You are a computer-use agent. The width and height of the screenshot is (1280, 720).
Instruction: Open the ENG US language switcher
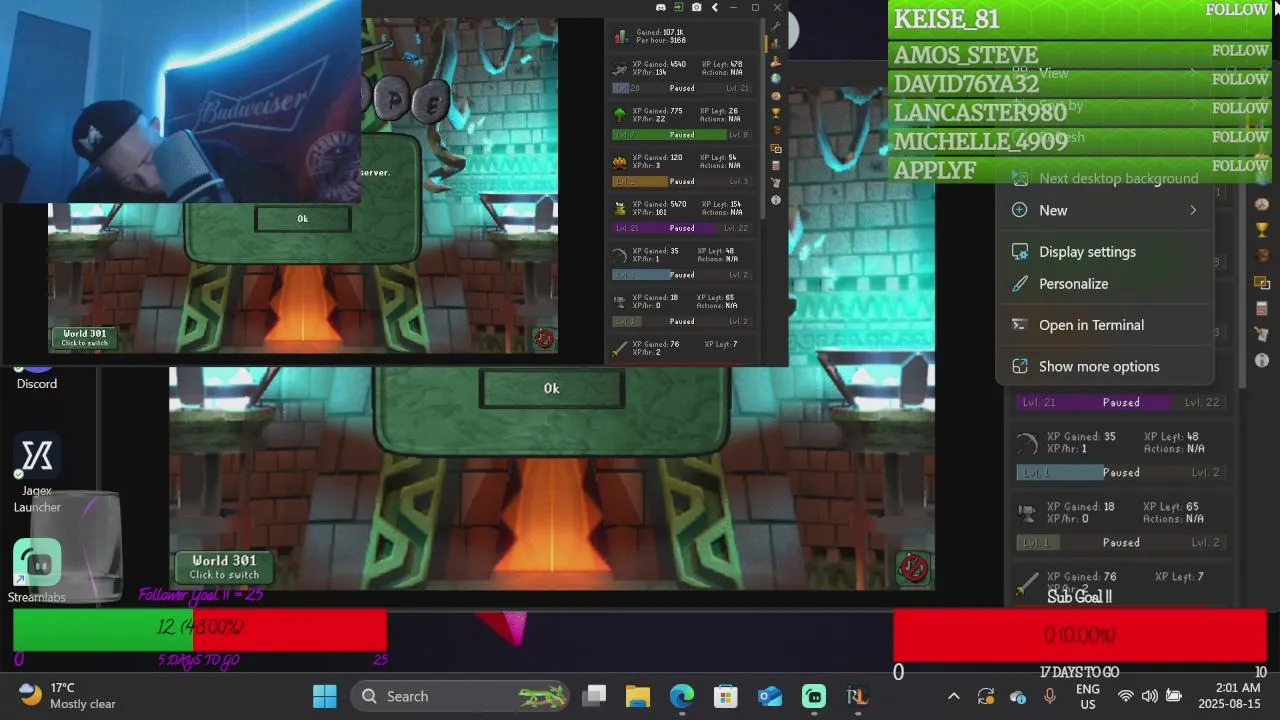(1087, 696)
